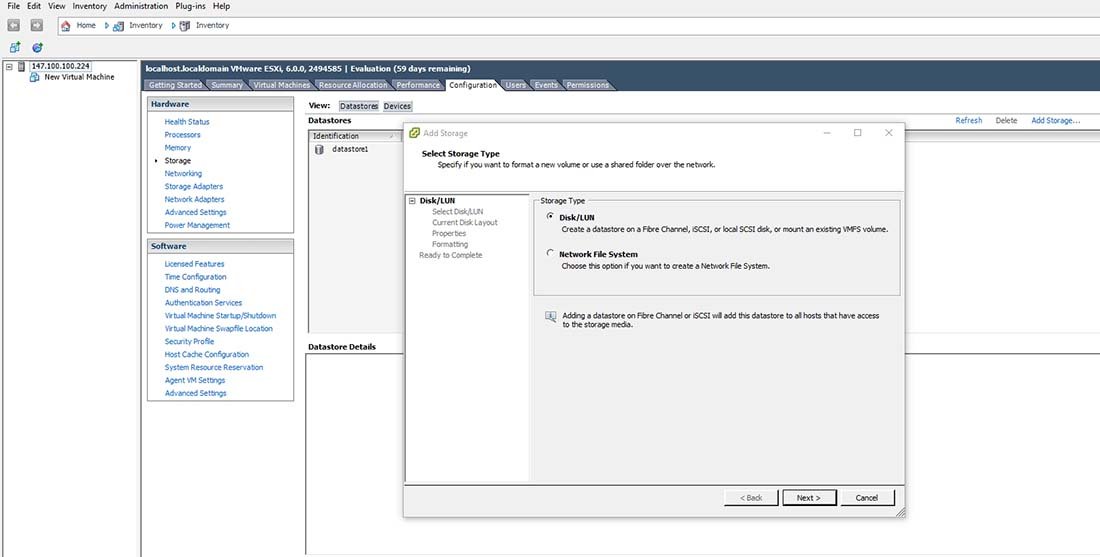Open dropdown arrow after Home breadcrumb
This screenshot has height=557, width=1100.
pyautogui.click(x=107, y=25)
